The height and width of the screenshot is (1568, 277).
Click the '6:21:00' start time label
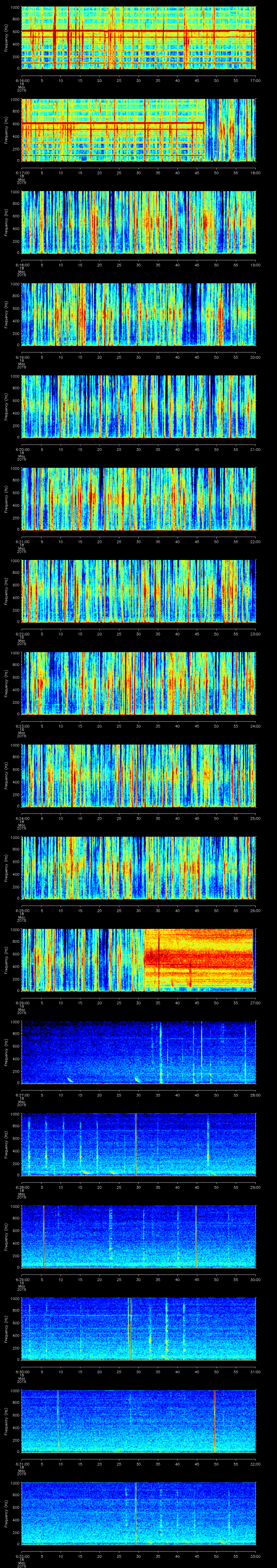pyautogui.click(x=22, y=542)
